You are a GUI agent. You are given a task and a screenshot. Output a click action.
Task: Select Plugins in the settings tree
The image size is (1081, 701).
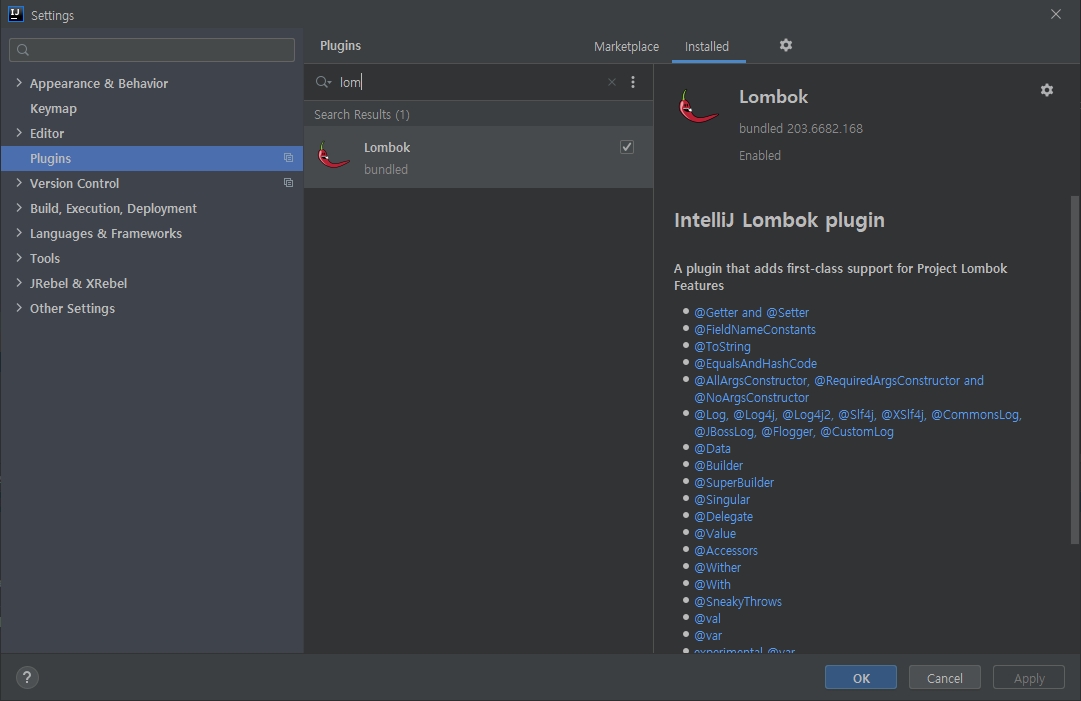tap(152, 158)
